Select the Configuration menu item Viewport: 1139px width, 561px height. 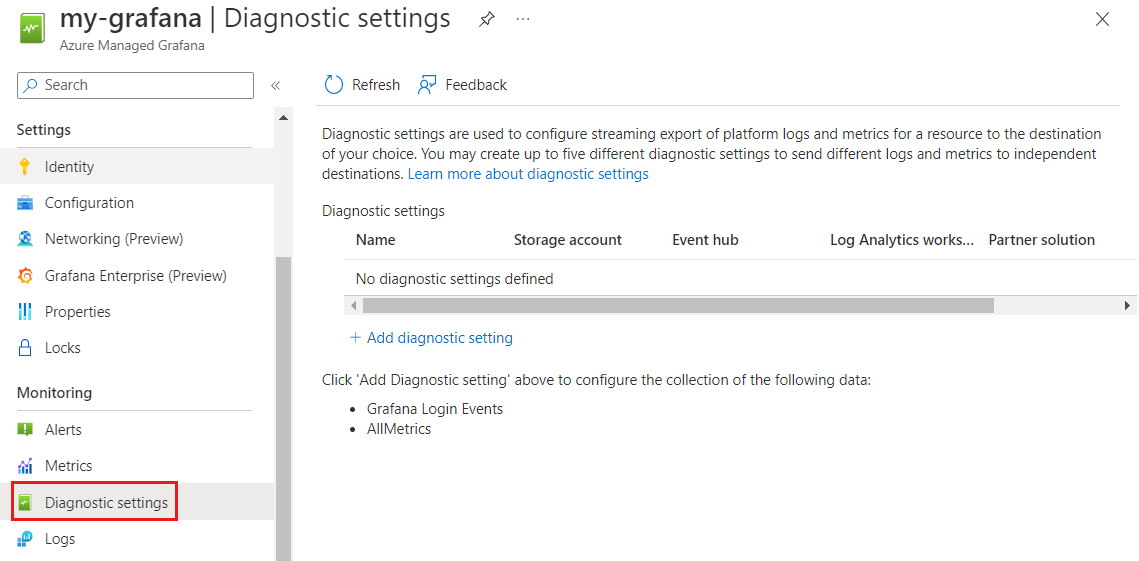pyautogui.click(x=89, y=203)
